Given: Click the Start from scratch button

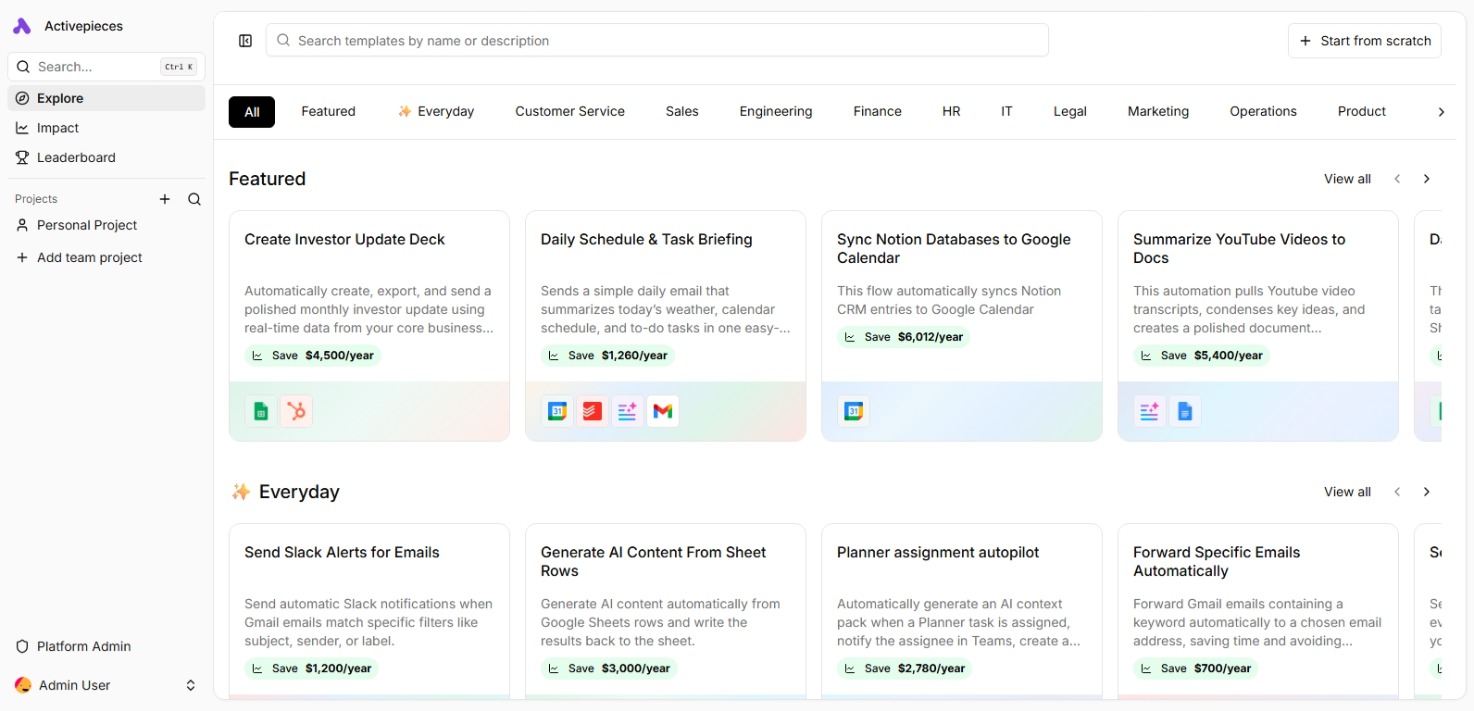Looking at the screenshot, I should [x=1365, y=41].
